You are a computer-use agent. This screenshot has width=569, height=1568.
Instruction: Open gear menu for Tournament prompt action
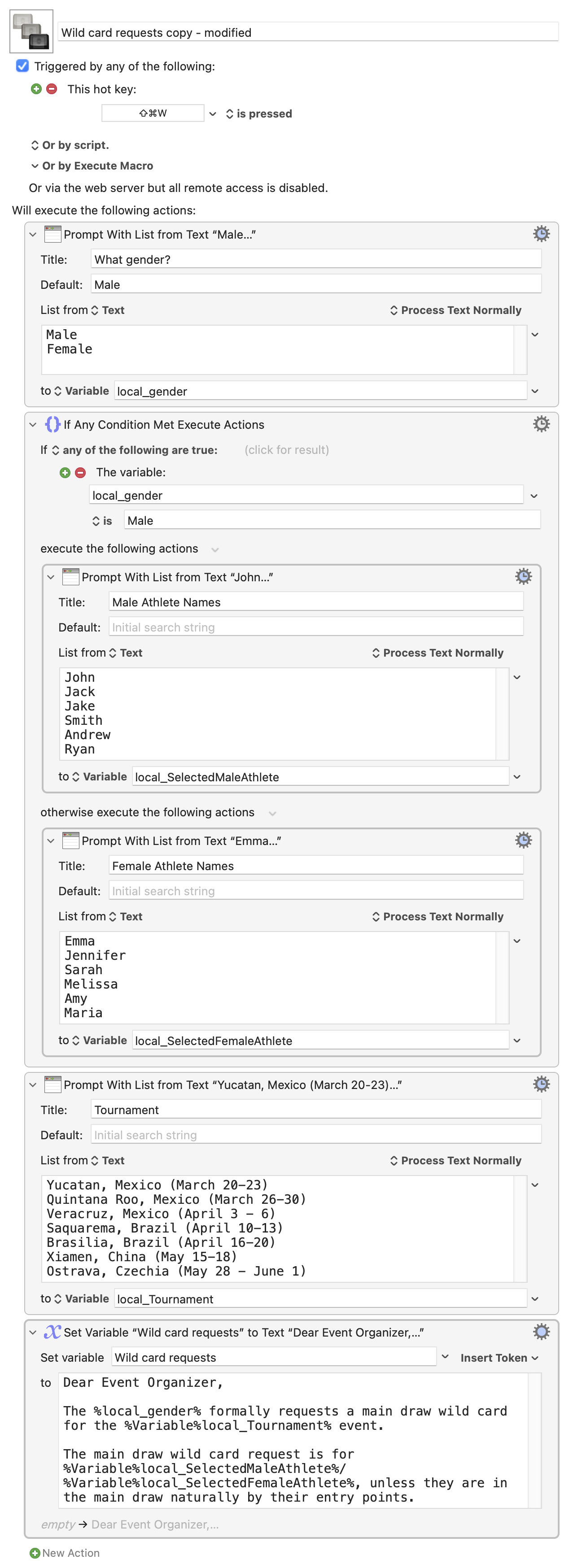tap(541, 1084)
